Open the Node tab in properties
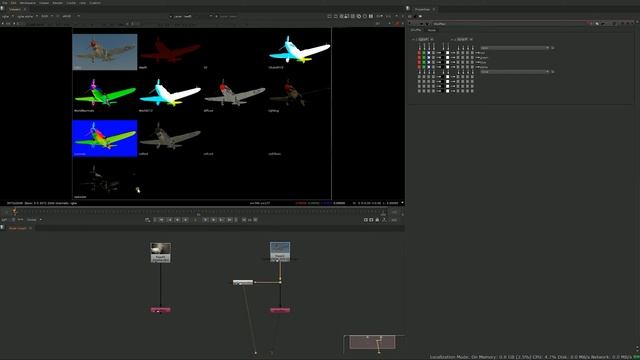Viewport: 640px width, 360px height. (431, 30)
